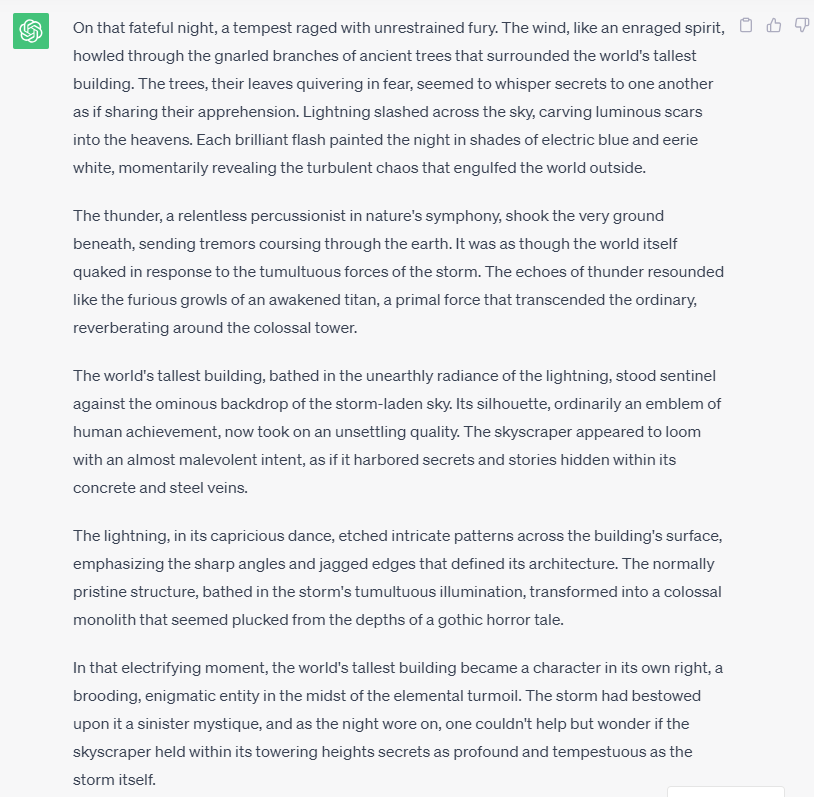The image size is (814, 797).
Task: Mark the response with thumbs down
Action: 801,25
